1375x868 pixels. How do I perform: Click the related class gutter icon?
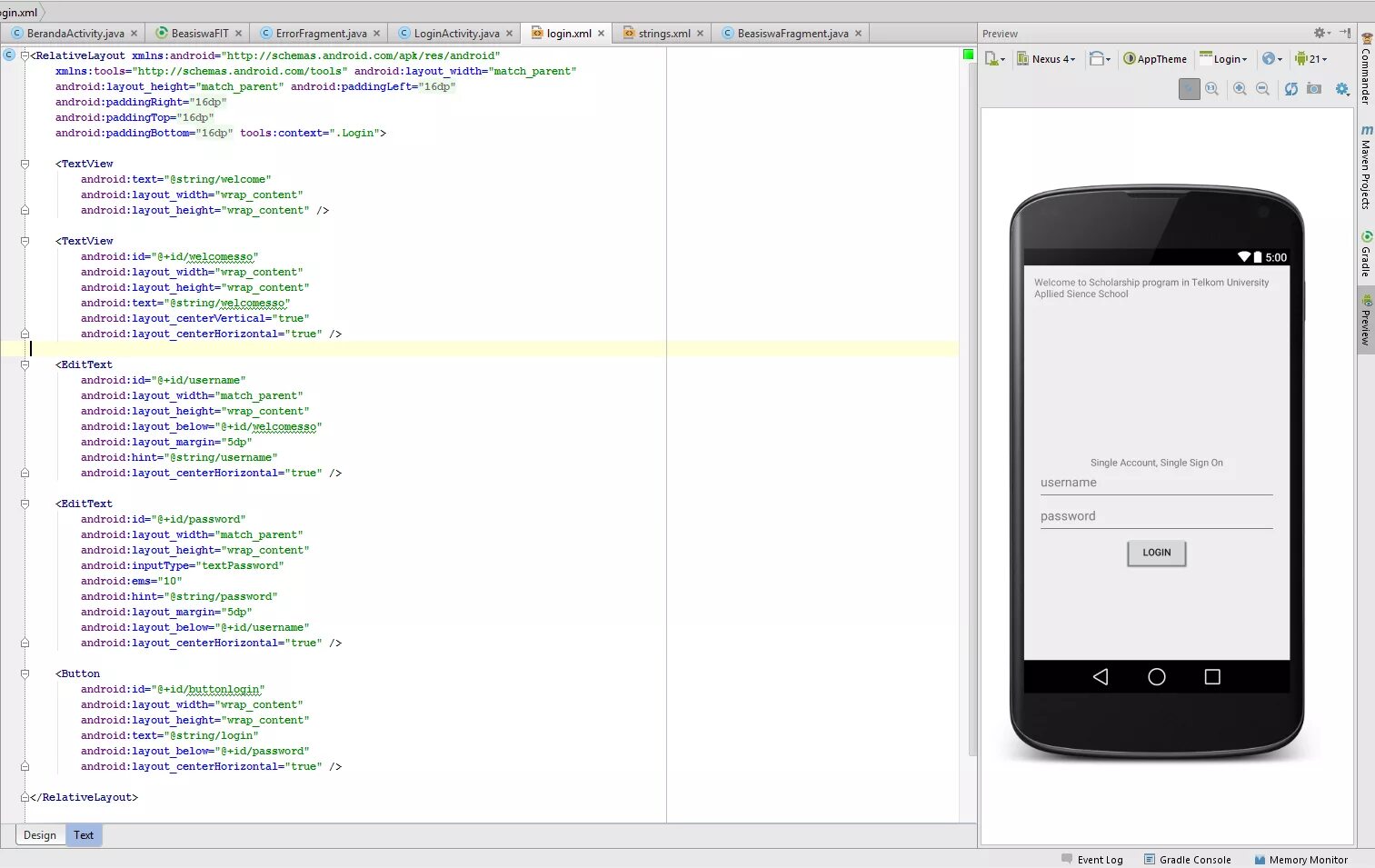(x=9, y=55)
